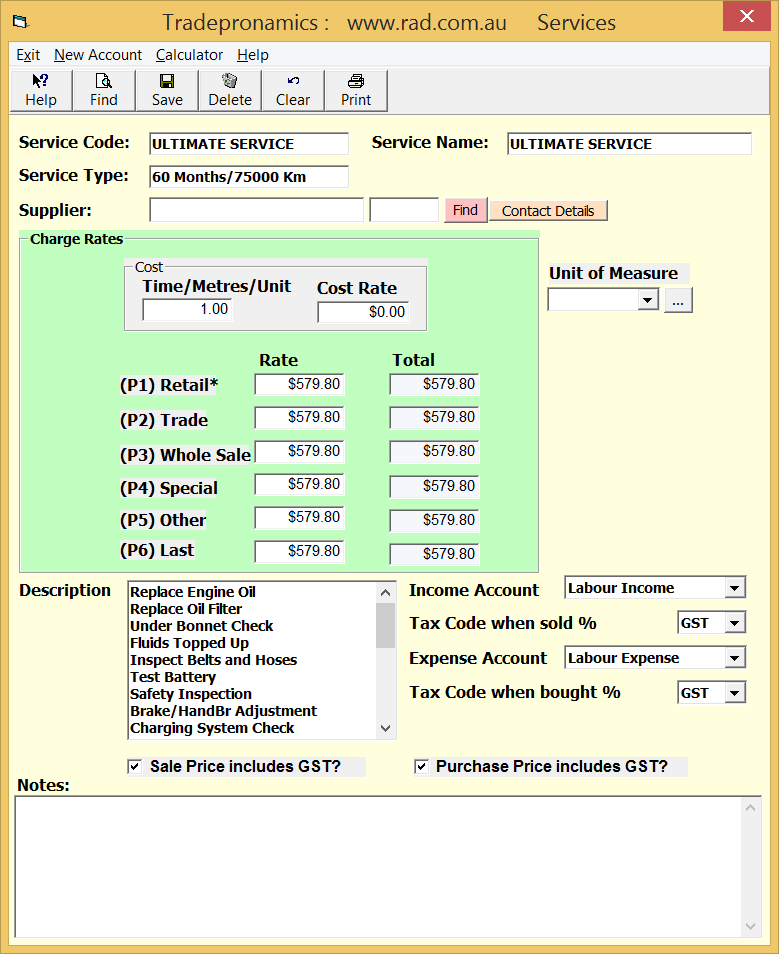
Task: Select 'Charging System Check' description line
Action: [x=212, y=728]
